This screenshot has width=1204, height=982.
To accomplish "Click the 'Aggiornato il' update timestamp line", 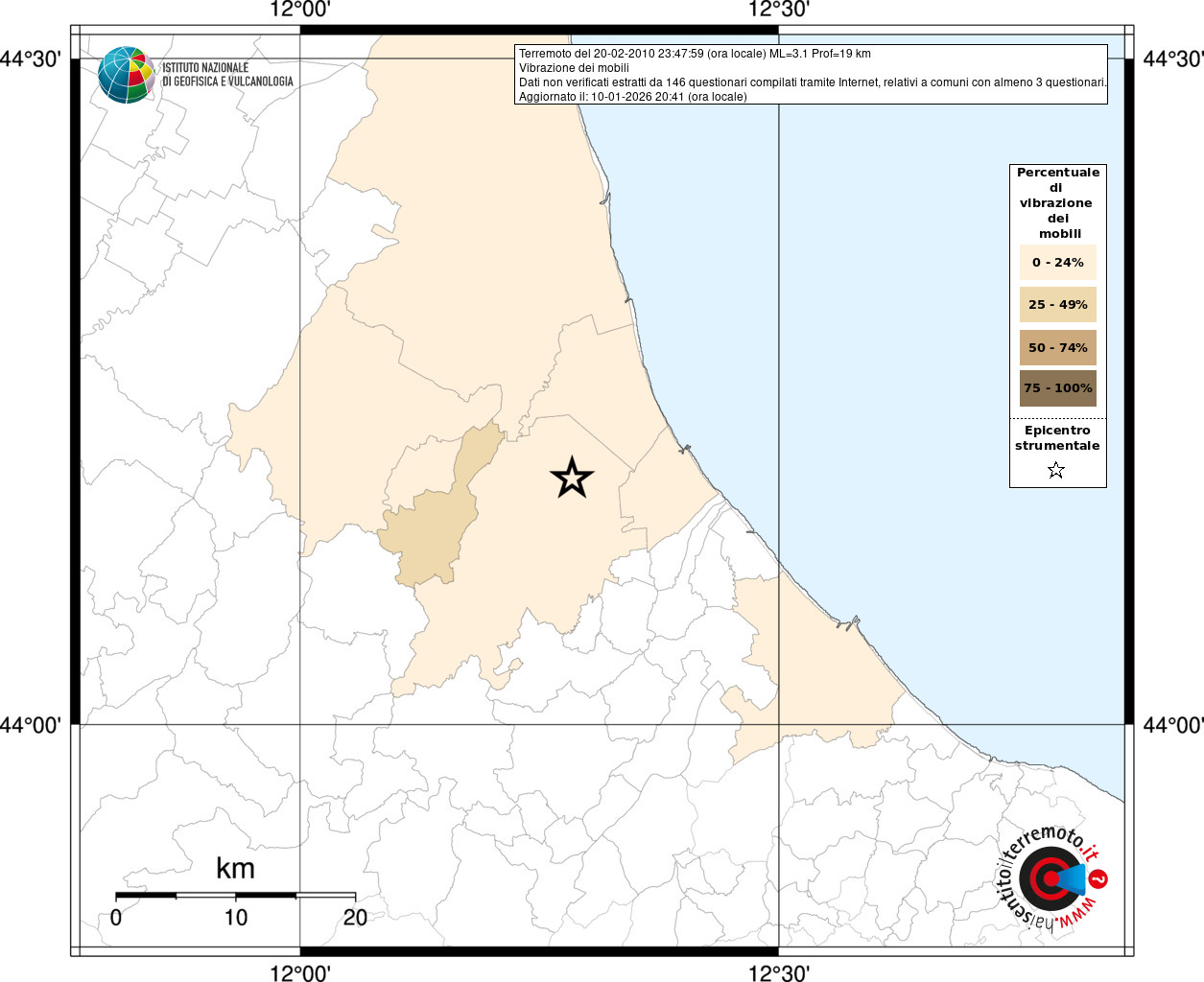I will [632, 97].
